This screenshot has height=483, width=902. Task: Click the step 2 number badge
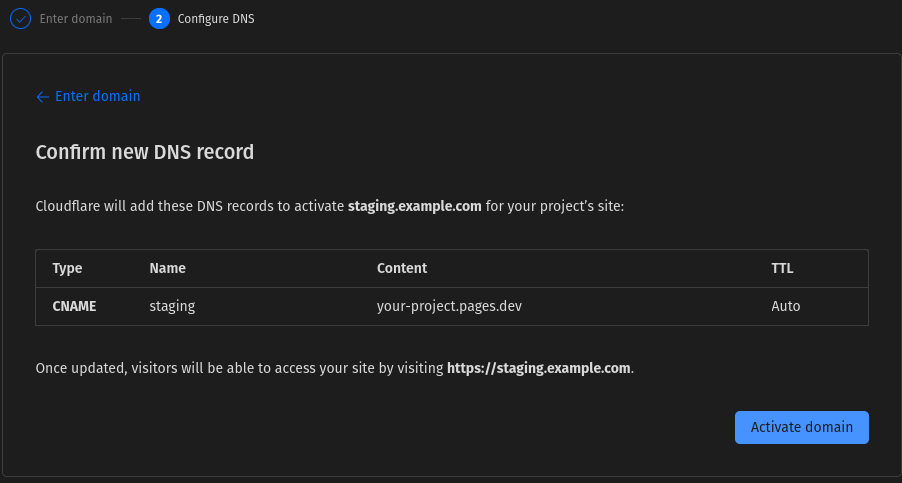(159, 19)
